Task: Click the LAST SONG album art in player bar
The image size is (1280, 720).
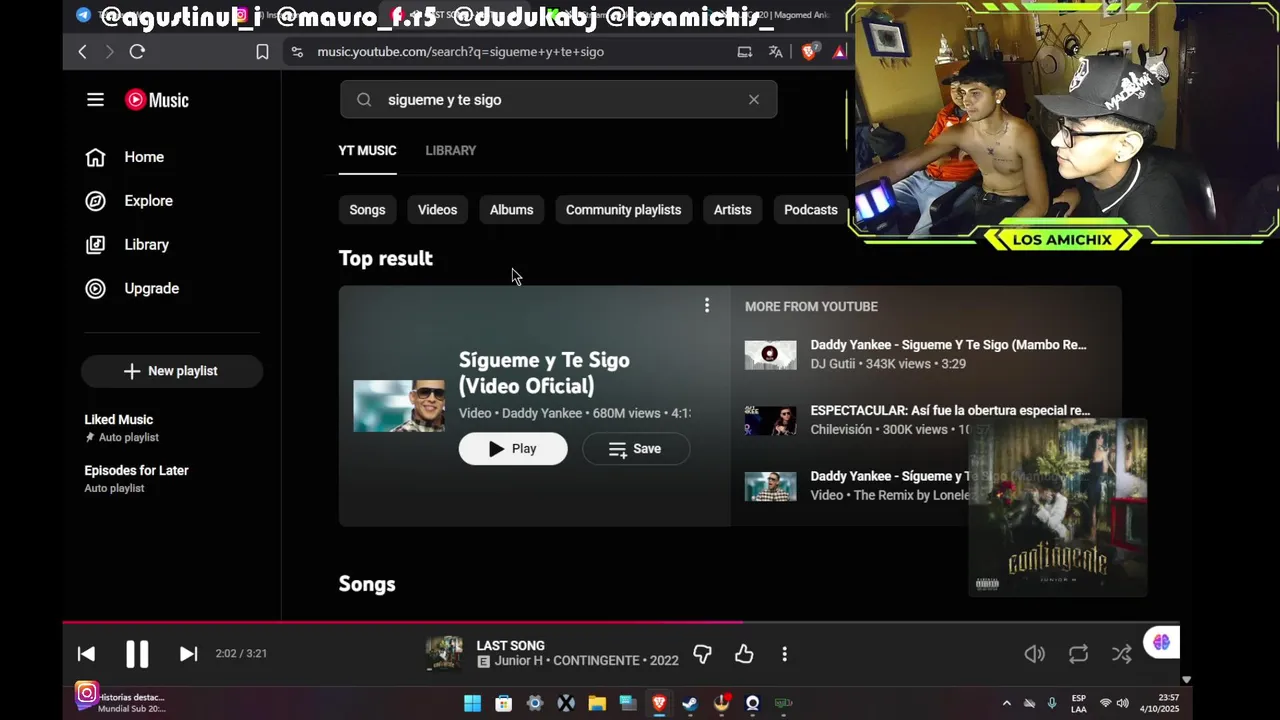Action: (x=444, y=654)
